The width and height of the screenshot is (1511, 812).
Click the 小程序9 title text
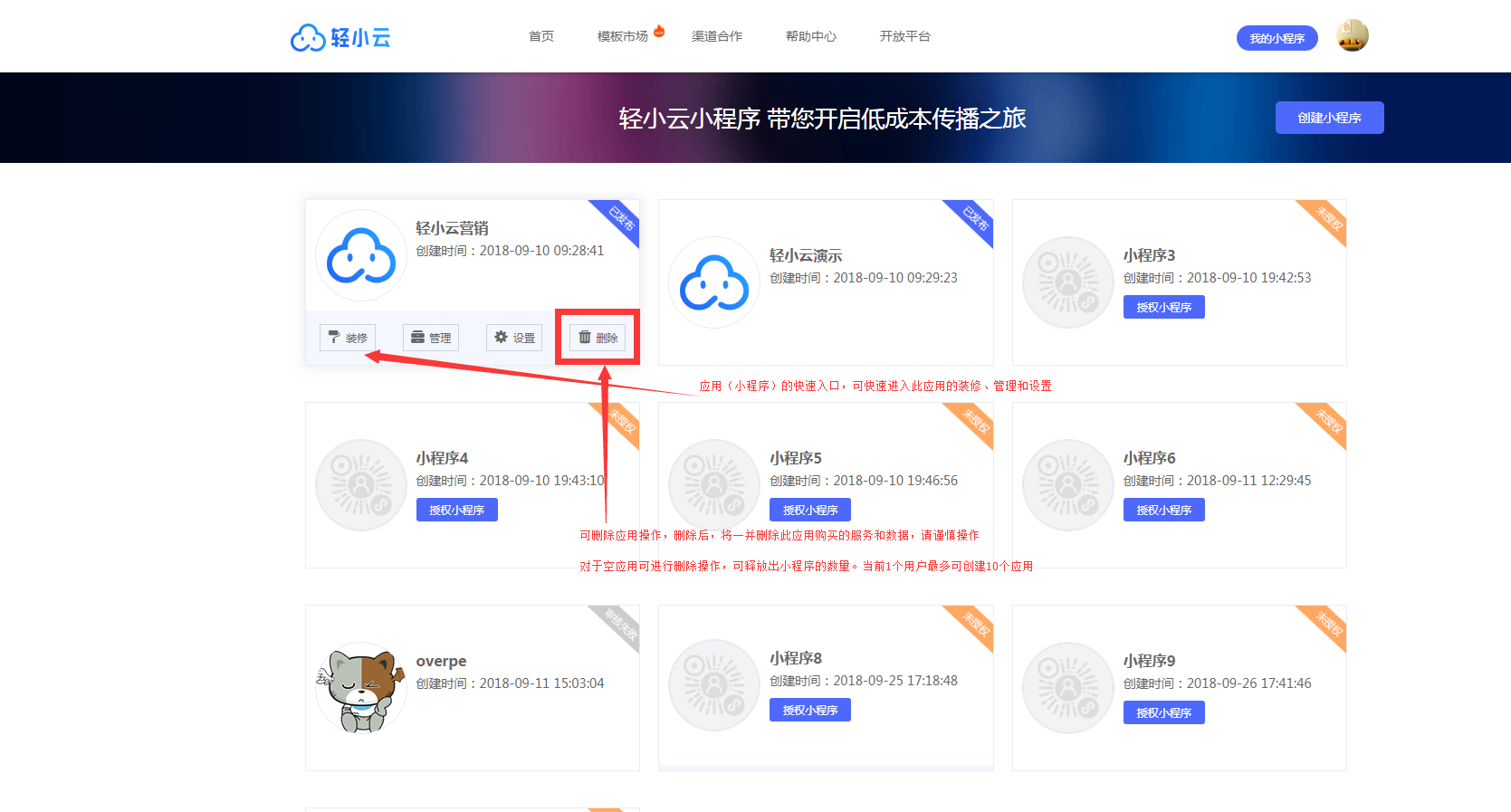tap(1150, 661)
